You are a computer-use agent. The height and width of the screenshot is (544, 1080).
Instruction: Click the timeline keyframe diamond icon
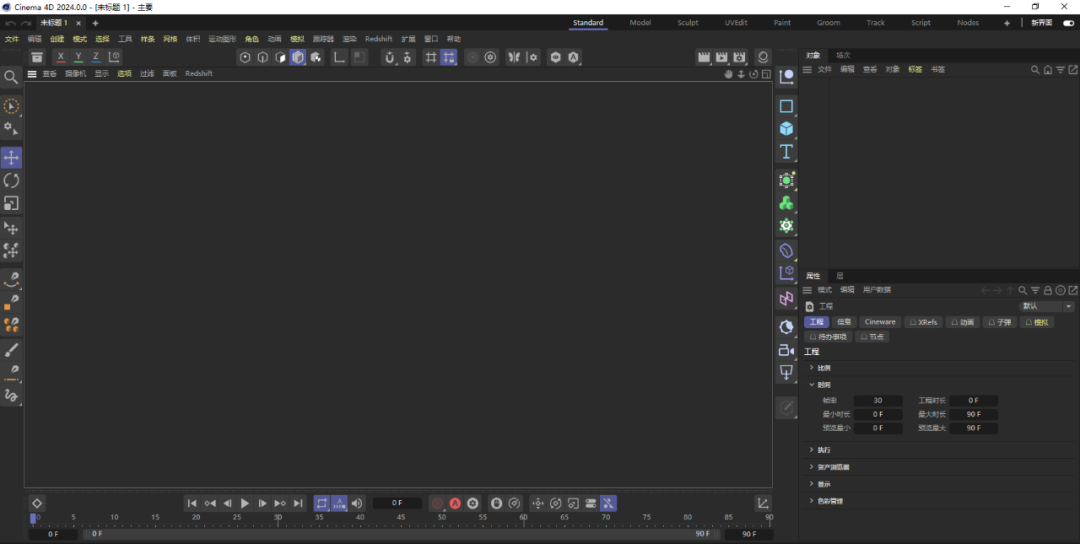click(37, 503)
